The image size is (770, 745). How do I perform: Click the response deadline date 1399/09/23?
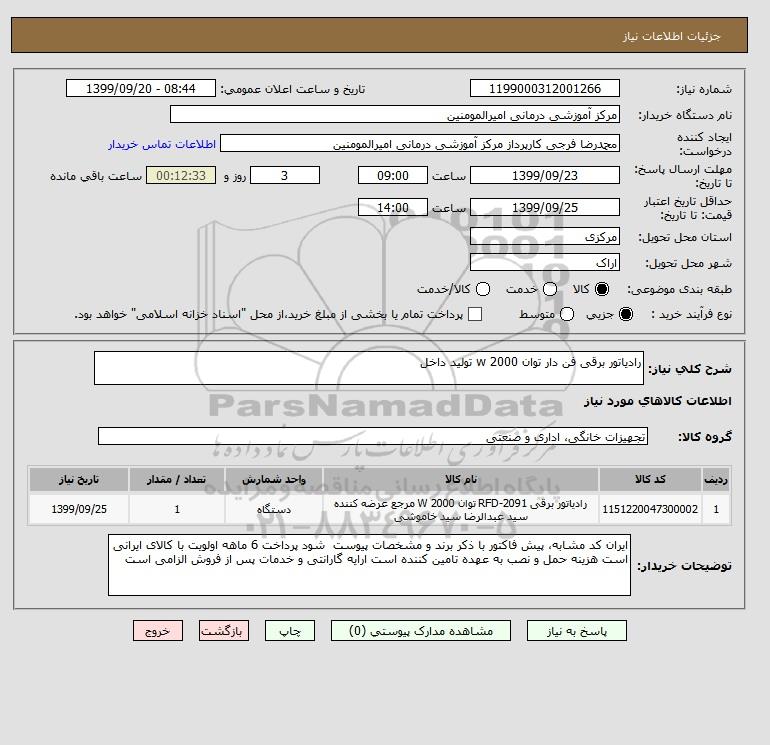coord(545,175)
